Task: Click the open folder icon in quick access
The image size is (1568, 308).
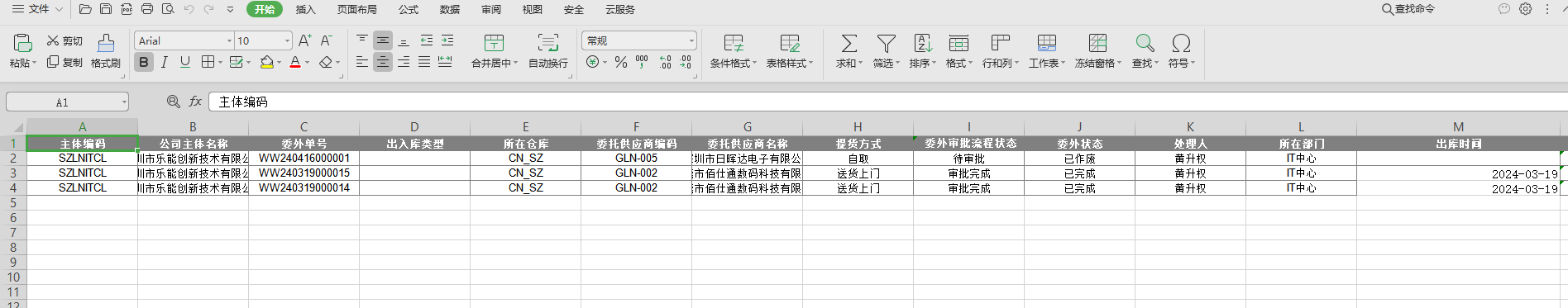Action: (x=85, y=9)
